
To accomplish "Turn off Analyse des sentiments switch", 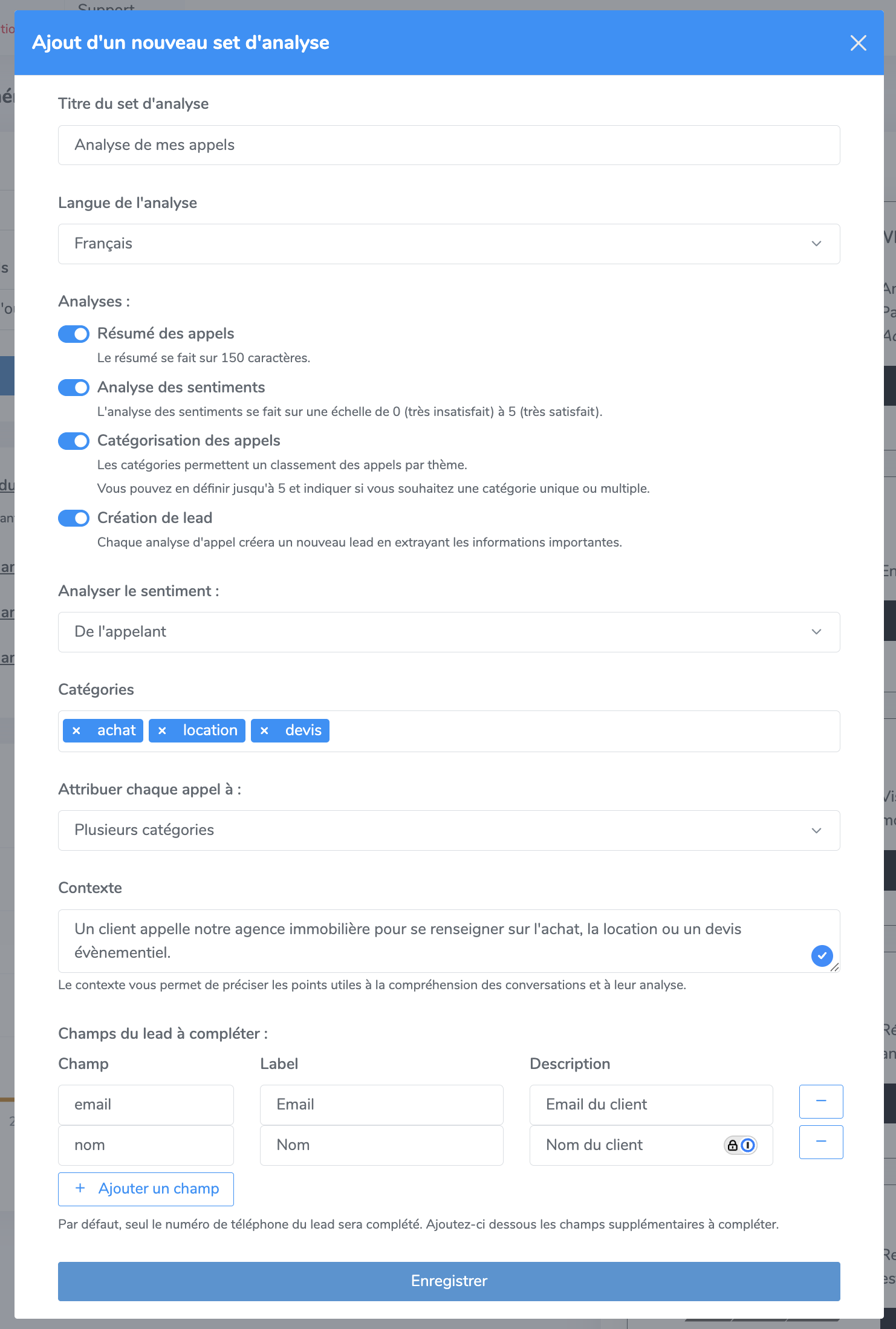I will (74, 388).
